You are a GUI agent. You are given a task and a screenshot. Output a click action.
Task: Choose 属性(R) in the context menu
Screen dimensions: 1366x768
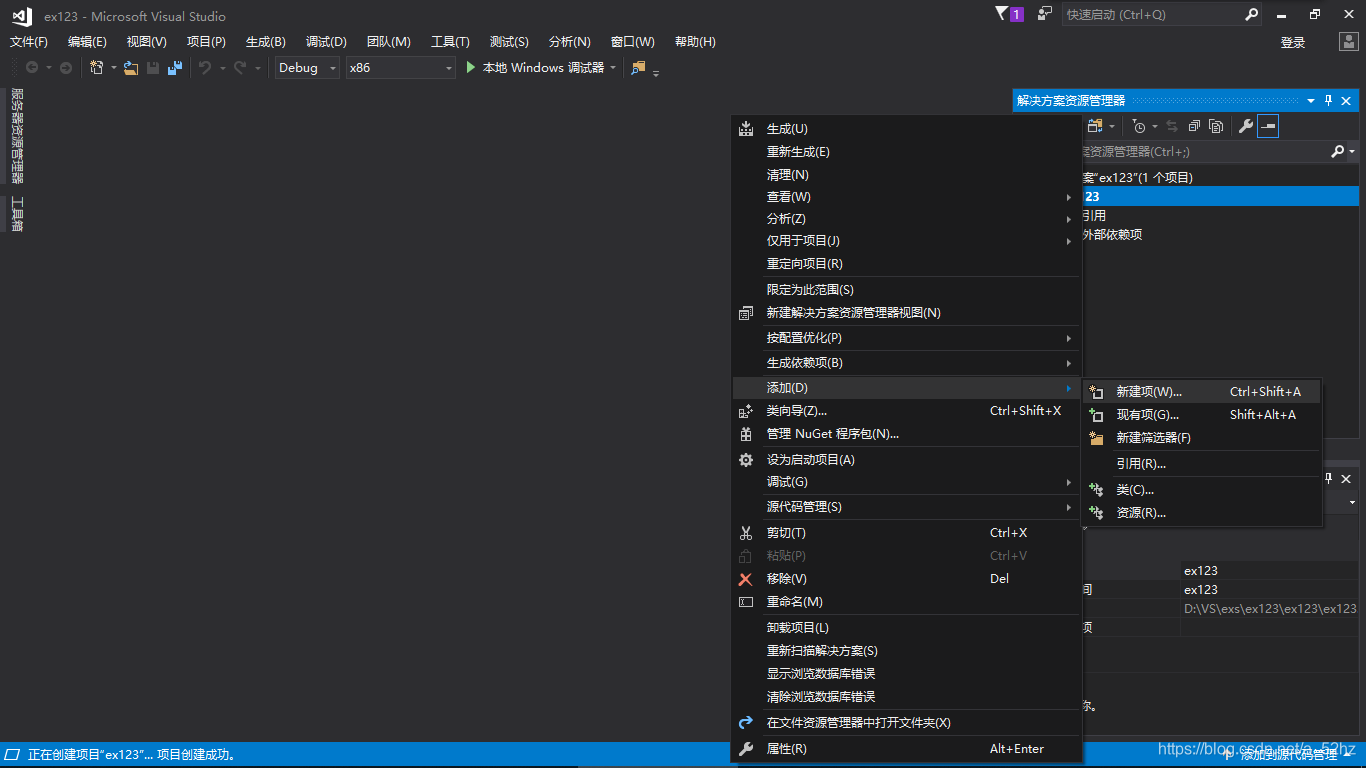coord(907,749)
